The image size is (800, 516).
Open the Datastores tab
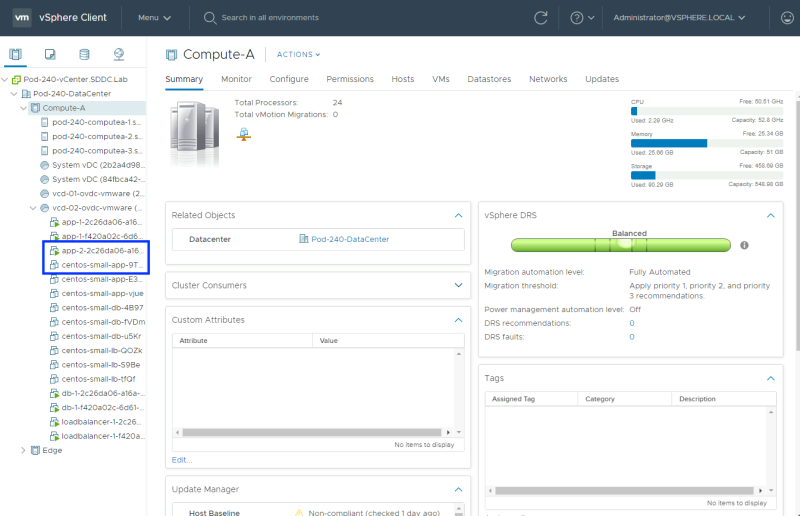pyautogui.click(x=489, y=79)
